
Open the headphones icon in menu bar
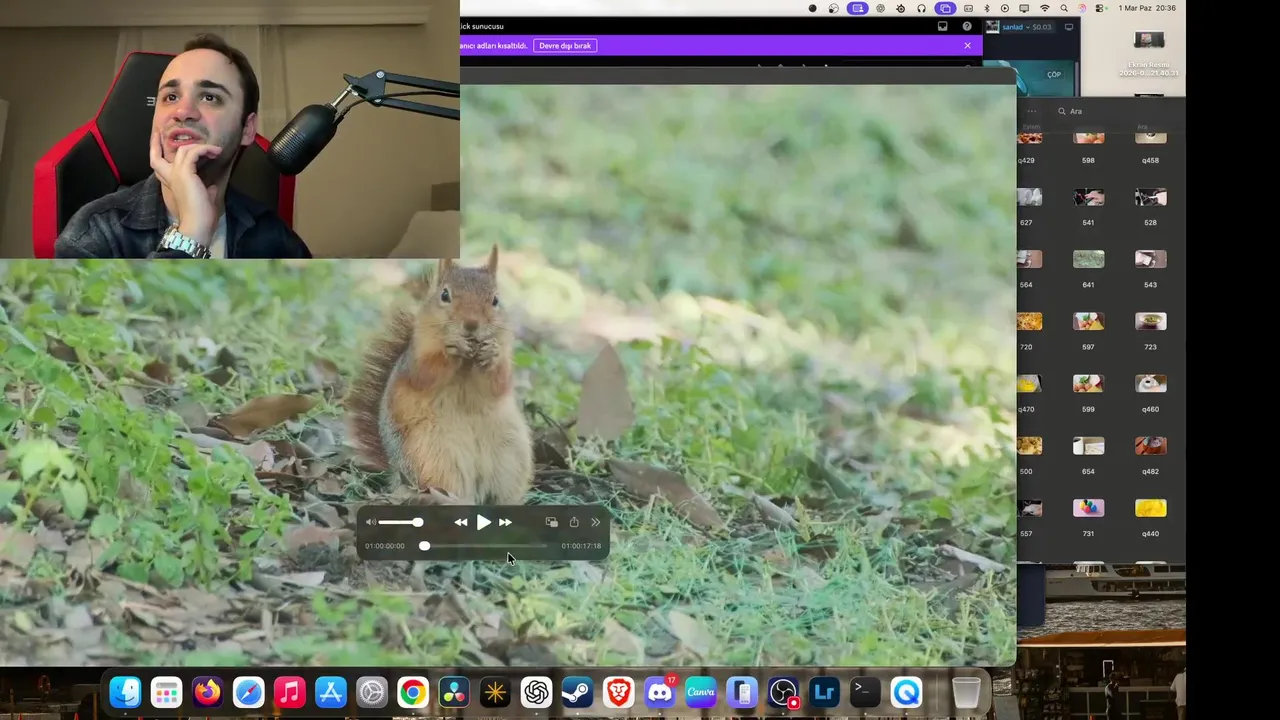click(921, 8)
